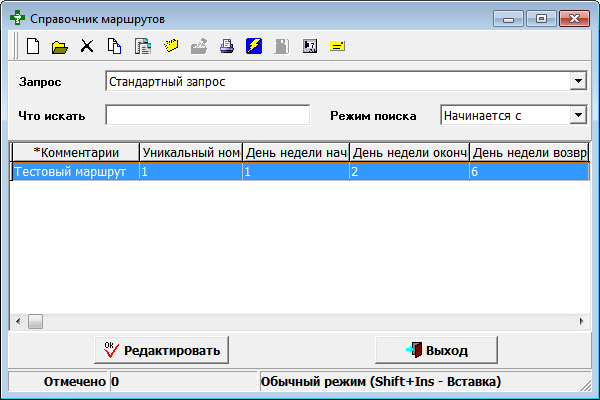This screenshot has width=600, height=400.
Task: Click the Open folder toolbar icon
Action: 60,47
